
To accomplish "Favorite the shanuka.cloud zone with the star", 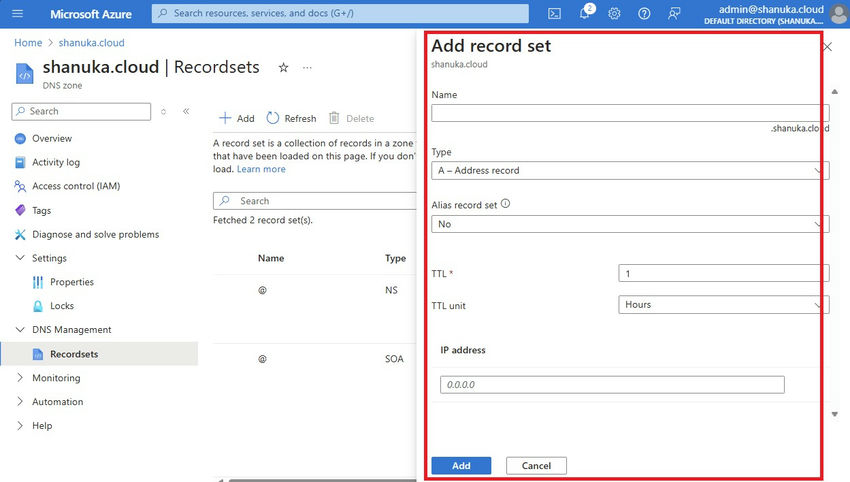I will [x=283, y=68].
